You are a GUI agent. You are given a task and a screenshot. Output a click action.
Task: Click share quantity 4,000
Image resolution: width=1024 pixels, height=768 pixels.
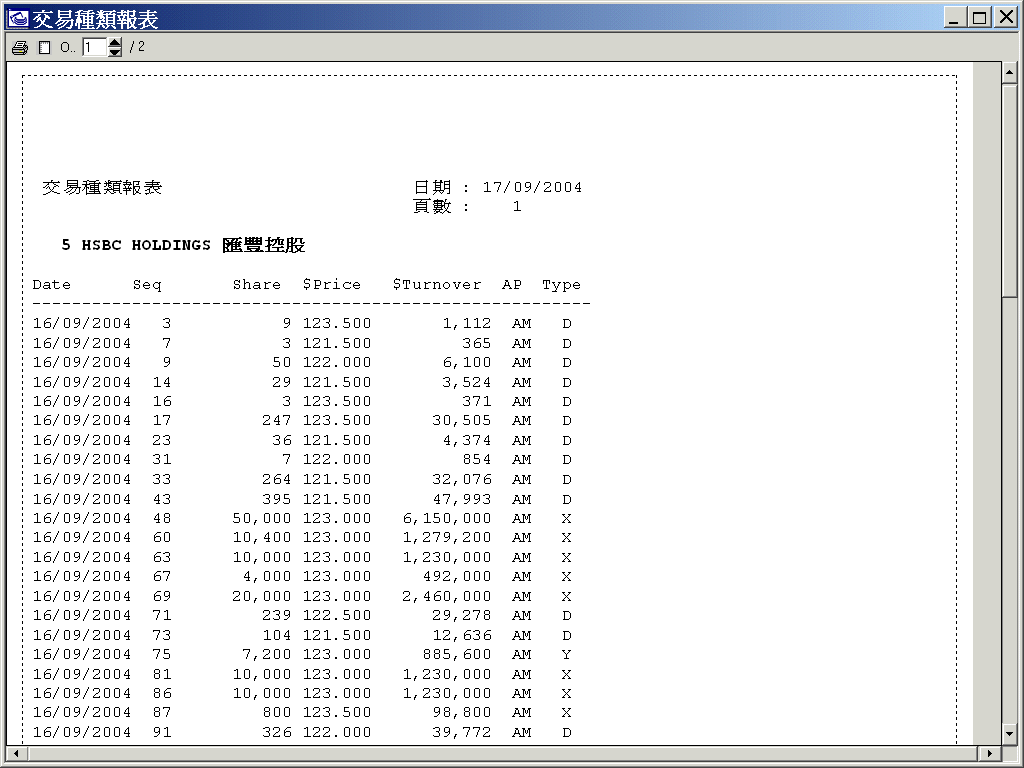point(267,576)
